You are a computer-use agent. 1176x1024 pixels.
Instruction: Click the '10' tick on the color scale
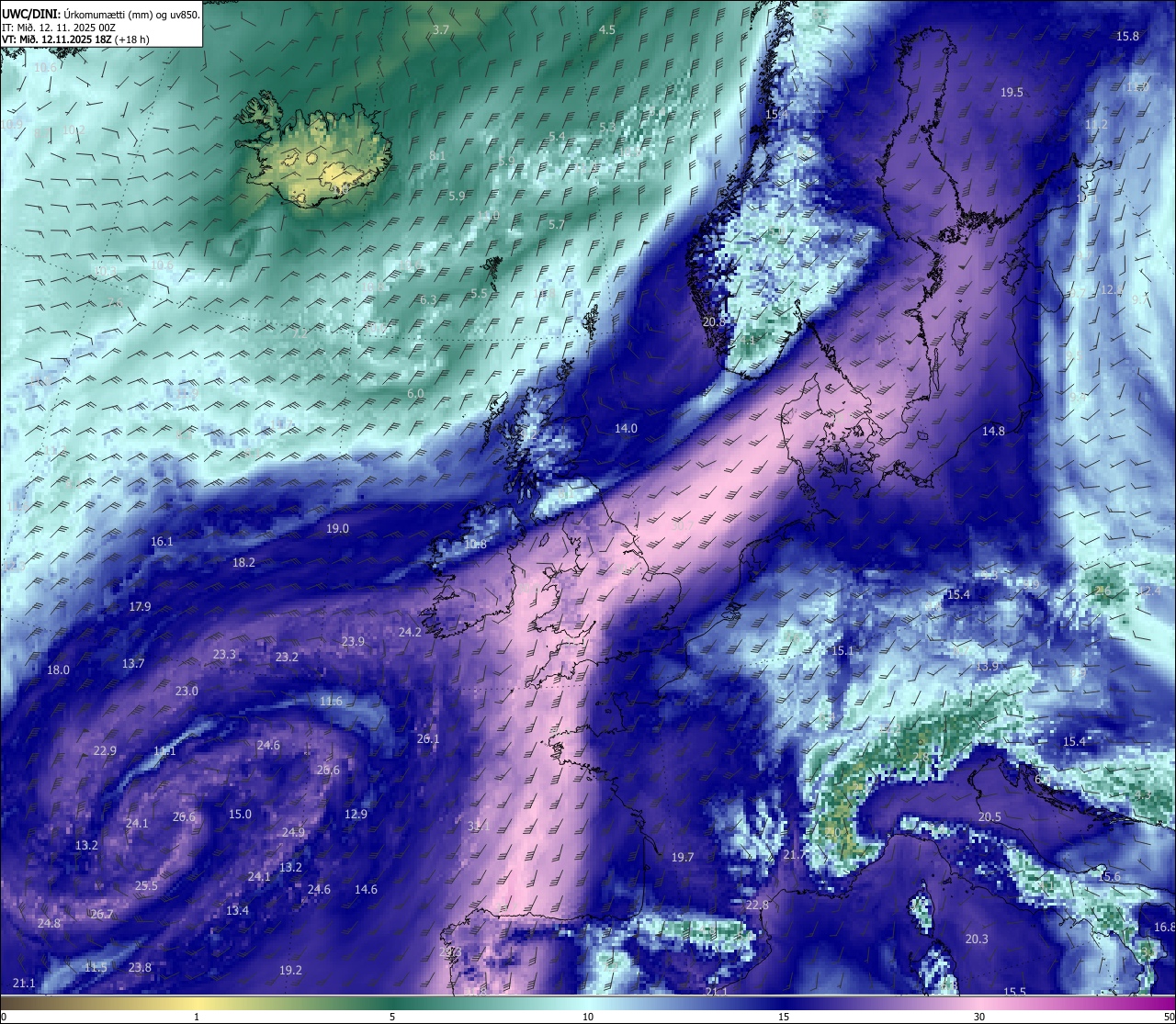[588, 1017]
